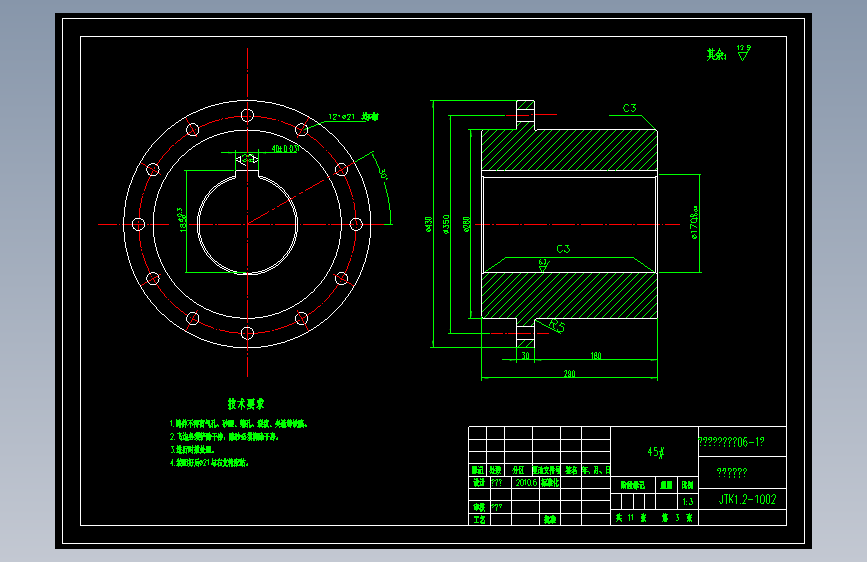This screenshot has width=867, height=562.
Task: Click the ø280 hub diameter dimension
Action: (466, 224)
